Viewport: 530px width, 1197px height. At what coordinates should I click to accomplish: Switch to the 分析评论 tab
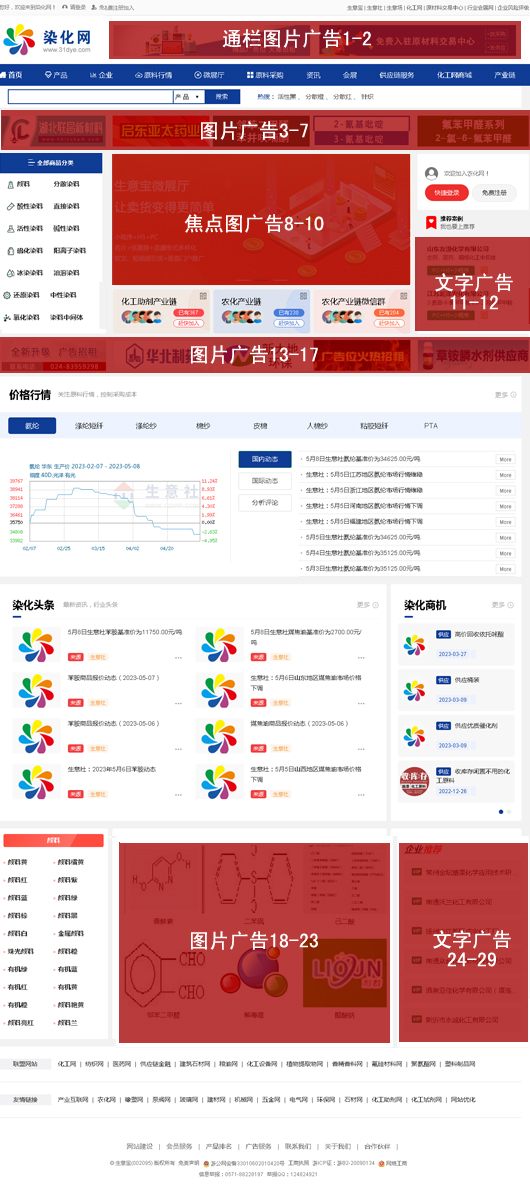(265, 502)
